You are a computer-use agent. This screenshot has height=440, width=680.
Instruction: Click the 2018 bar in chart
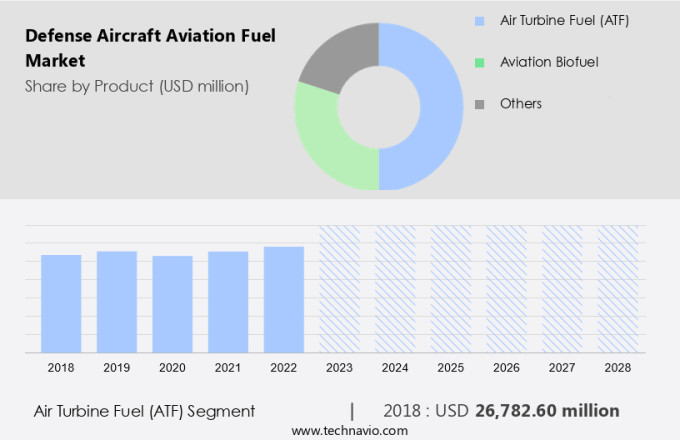tap(61, 303)
